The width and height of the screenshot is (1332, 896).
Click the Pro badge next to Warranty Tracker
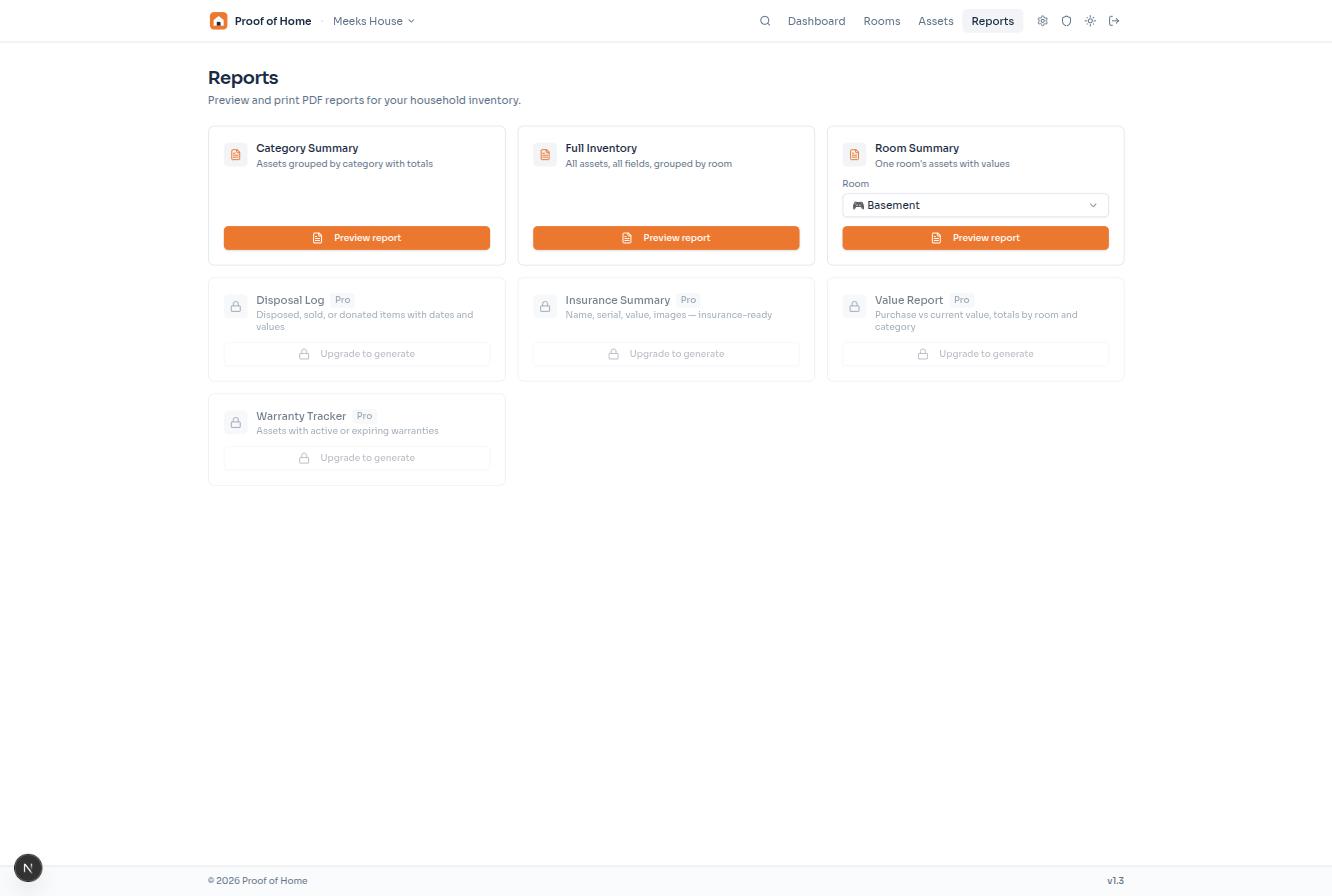coord(364,416)
